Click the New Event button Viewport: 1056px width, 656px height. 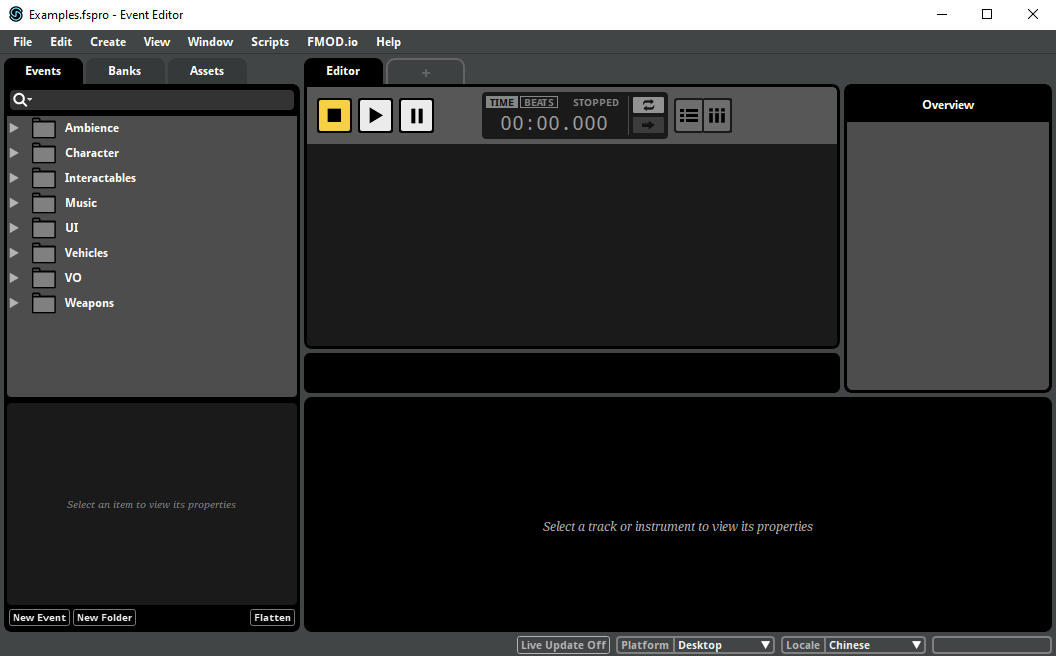pos(39,618)
